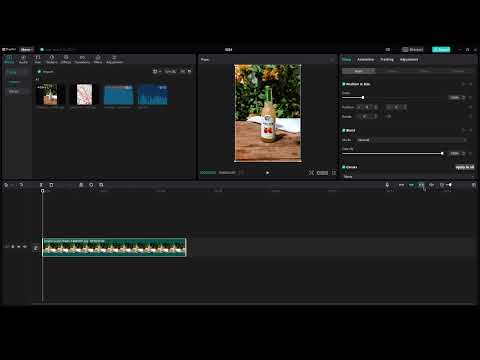480x360 pixels.
Task: Switch to the Animation tab
Action: click(365, 59)
